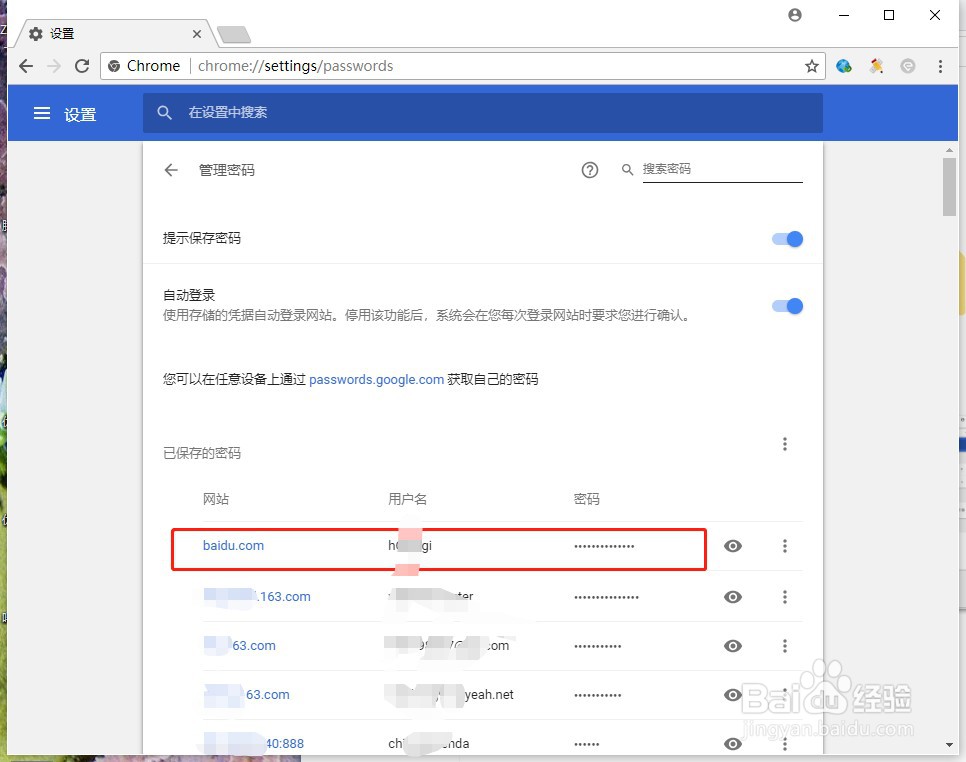This screenshot has height=762, width=966.
Task: Open the 已保存的密码 overflow menu
Action: point(785,444)
